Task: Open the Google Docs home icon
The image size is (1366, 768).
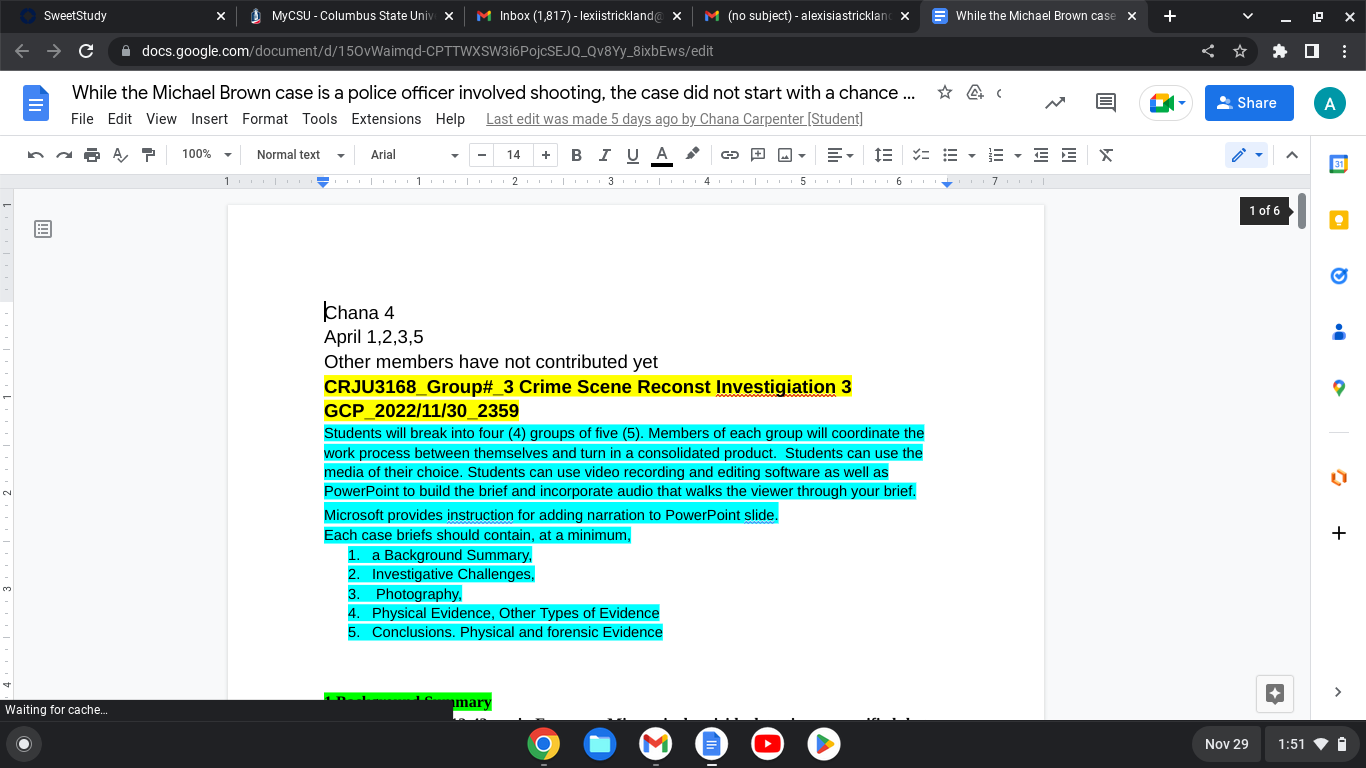Action: pyautogui.click(x=36, y=103)
